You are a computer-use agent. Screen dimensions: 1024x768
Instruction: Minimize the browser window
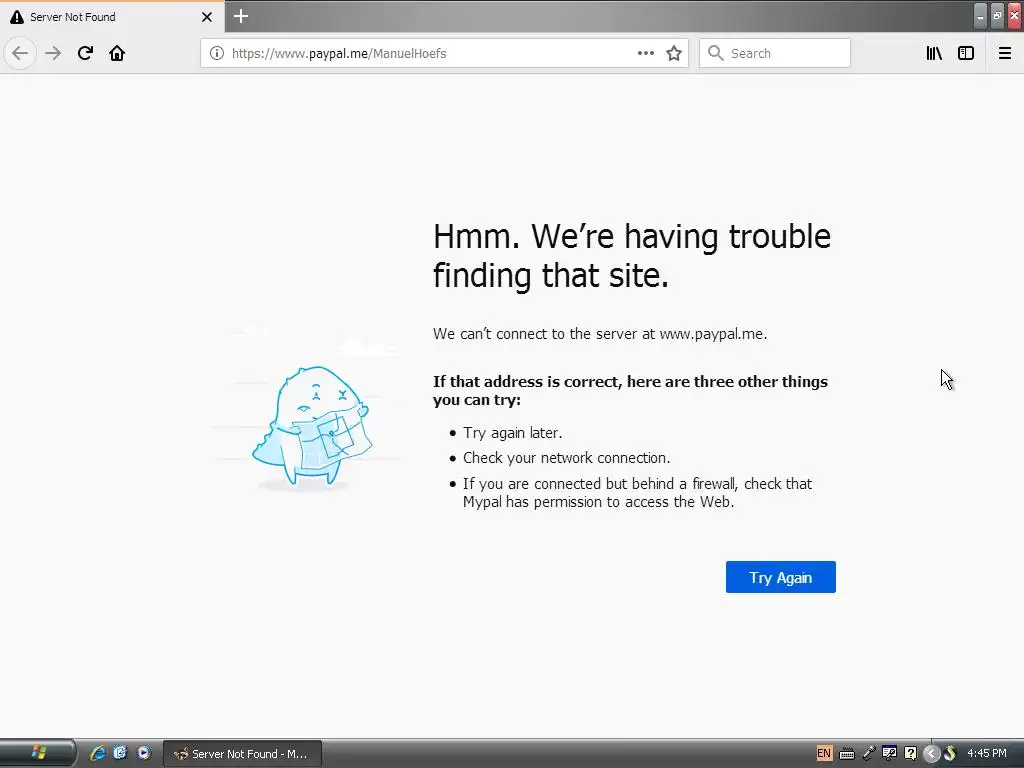pos(980,16)
